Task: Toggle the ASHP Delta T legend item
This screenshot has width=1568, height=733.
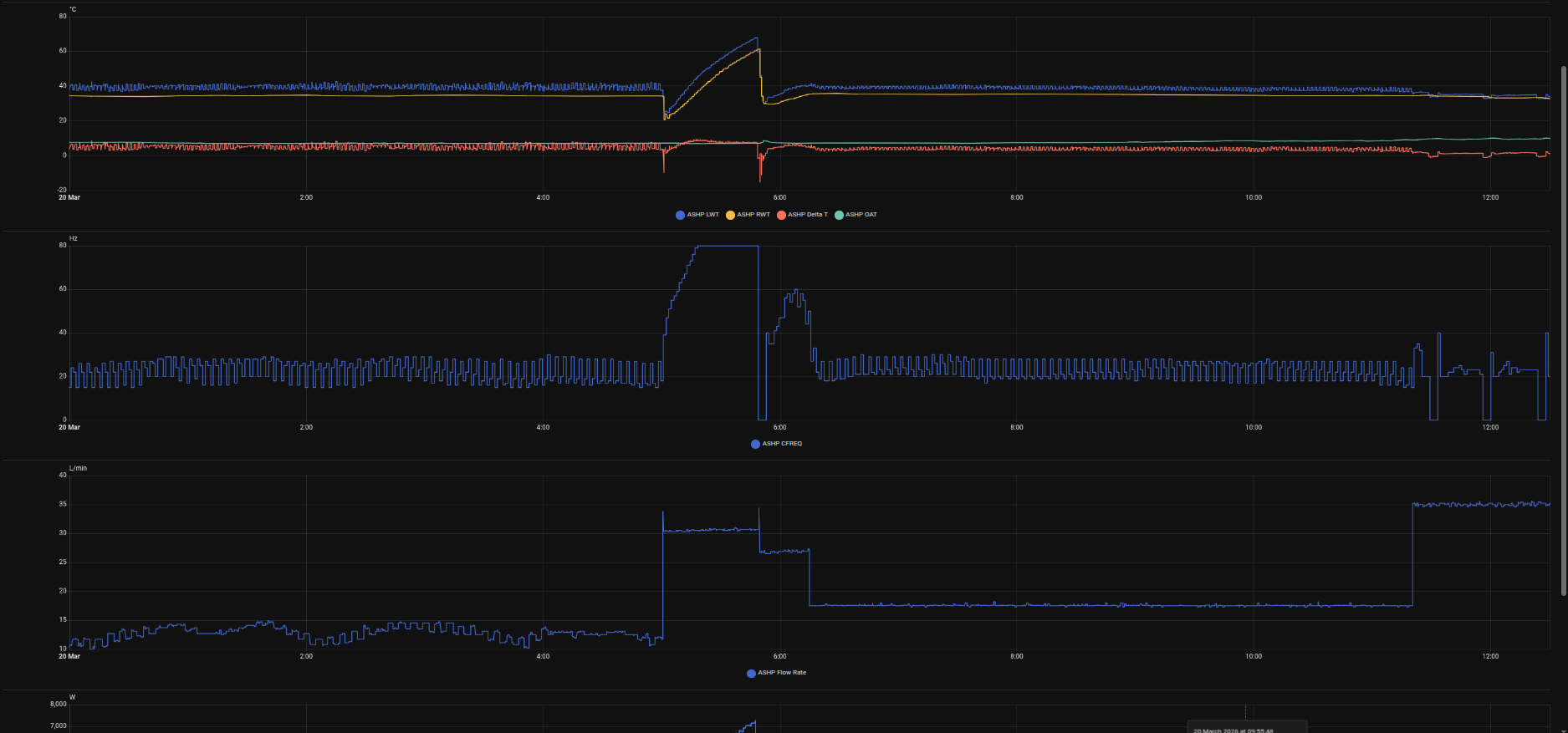Action: [x=802, y=215]
